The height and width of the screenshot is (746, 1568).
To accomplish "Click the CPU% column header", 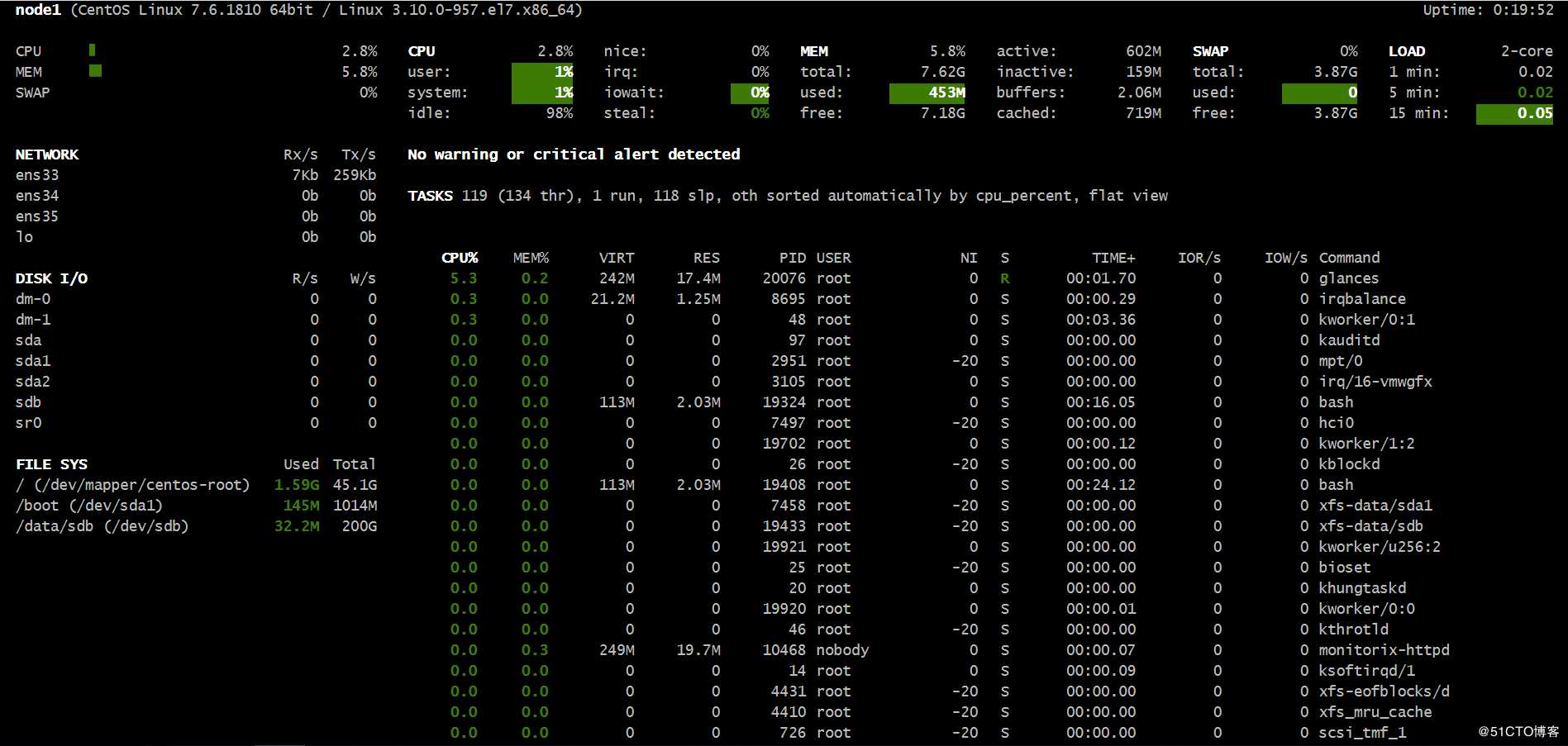I will (460, 258).
